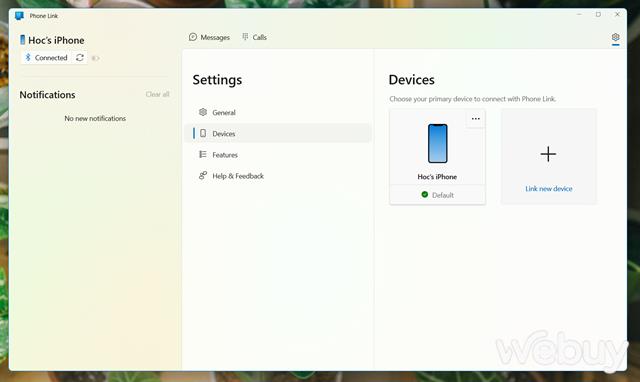The width and height of the screenshot is (640, 382).
Task: Close the Phone Link window
Action: 617,14
